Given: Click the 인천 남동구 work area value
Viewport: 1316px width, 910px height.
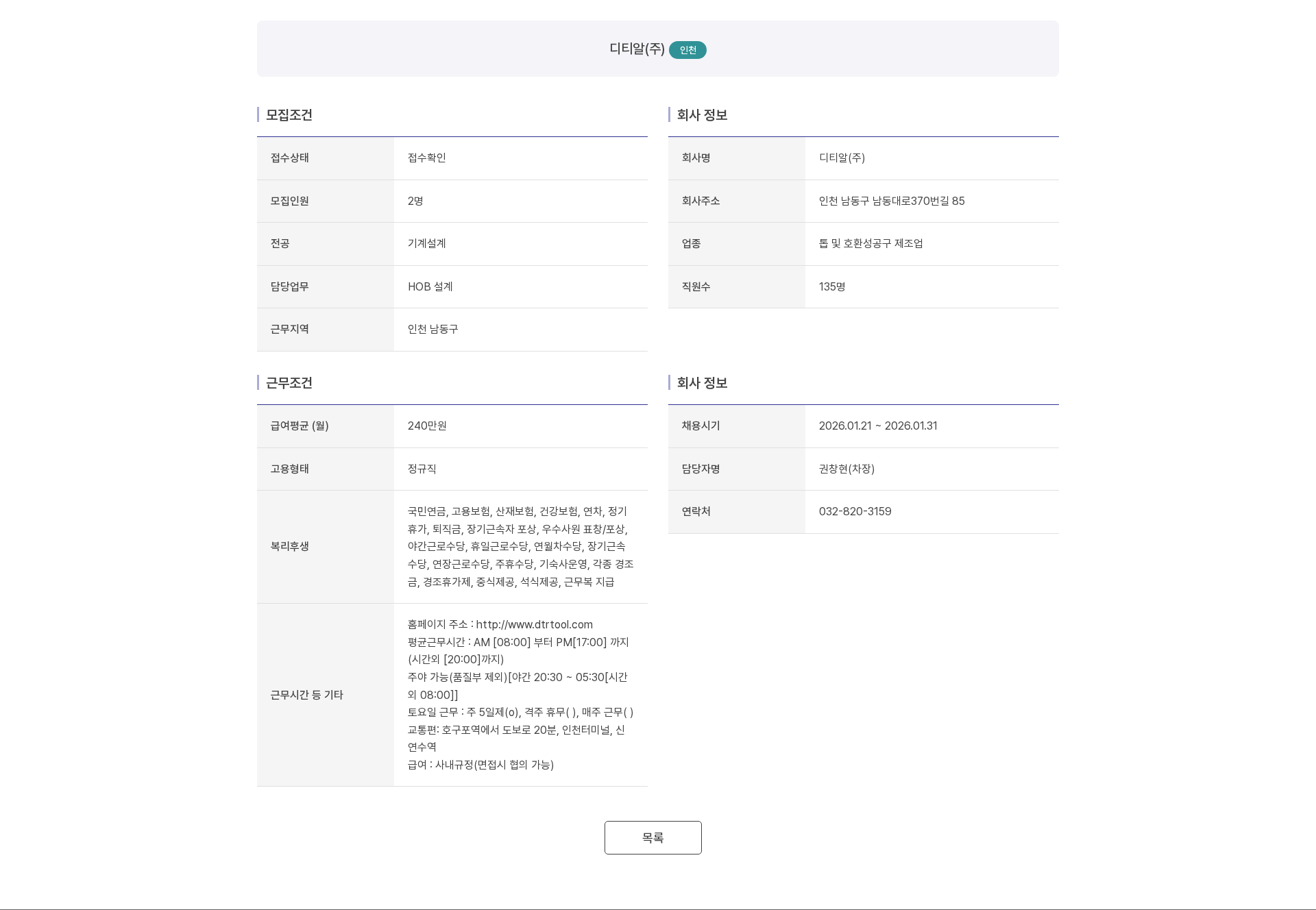Looking at the screenshot, I should point(433,329).
